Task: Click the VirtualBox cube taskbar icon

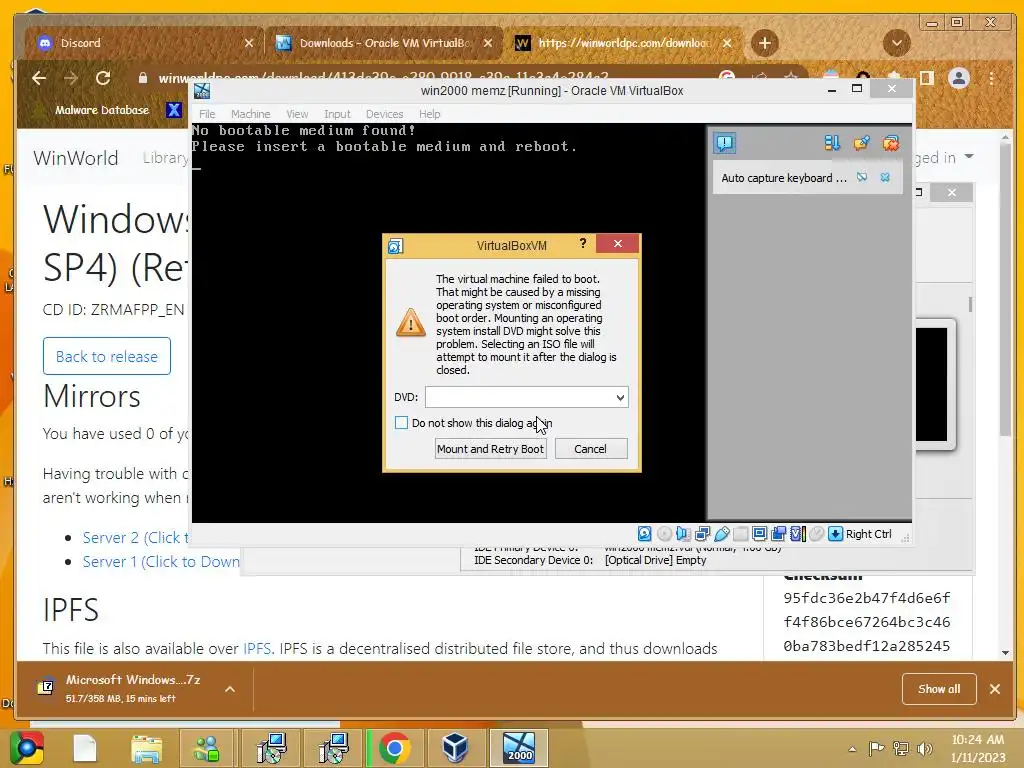Action: click(455, 748)
